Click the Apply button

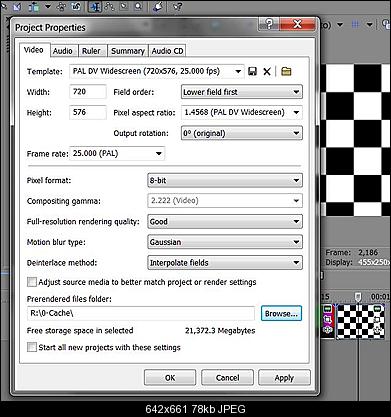point(284,378)
